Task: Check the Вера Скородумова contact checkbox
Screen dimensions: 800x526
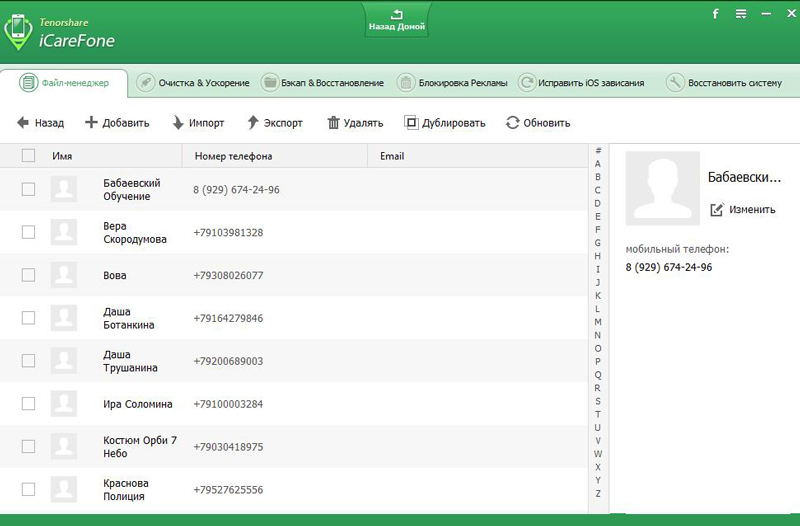Action: tap(29, 232)
